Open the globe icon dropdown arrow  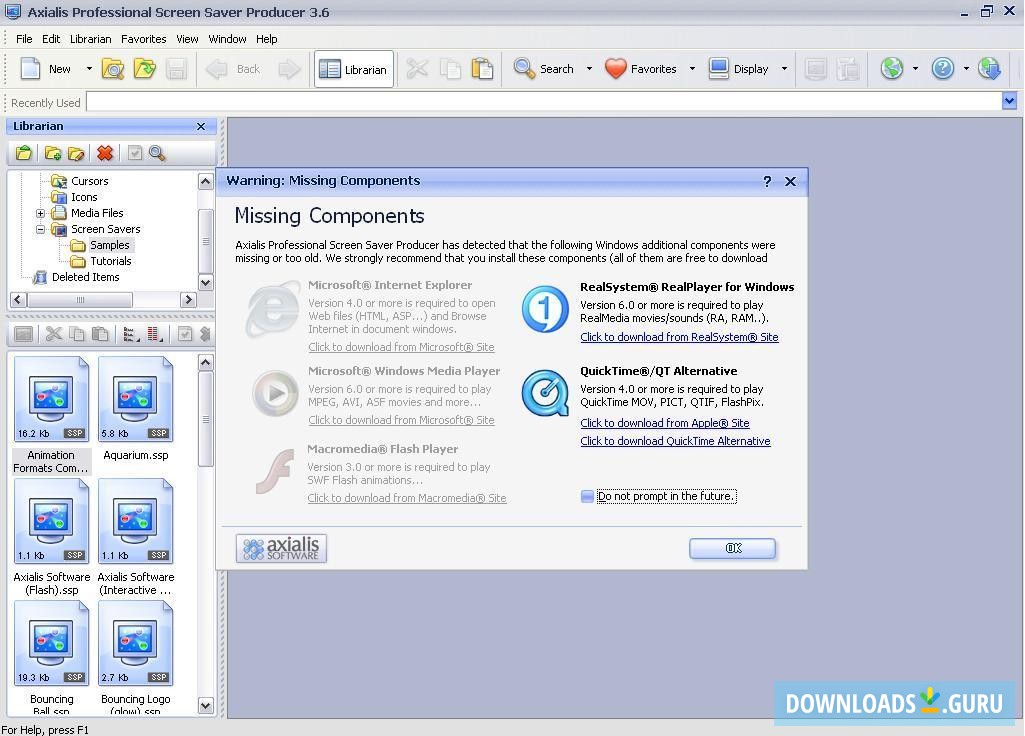(x=915, y=69)
